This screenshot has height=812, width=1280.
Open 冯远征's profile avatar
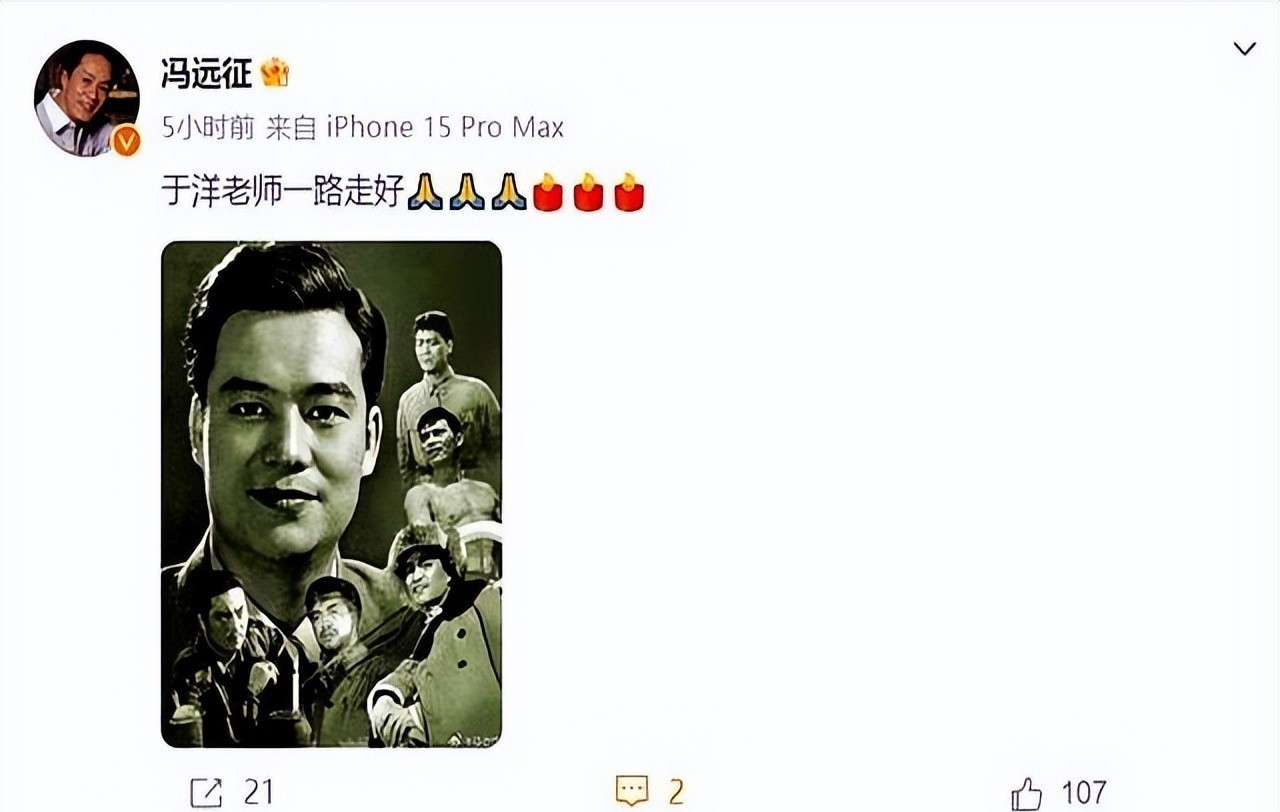(86, 98)
